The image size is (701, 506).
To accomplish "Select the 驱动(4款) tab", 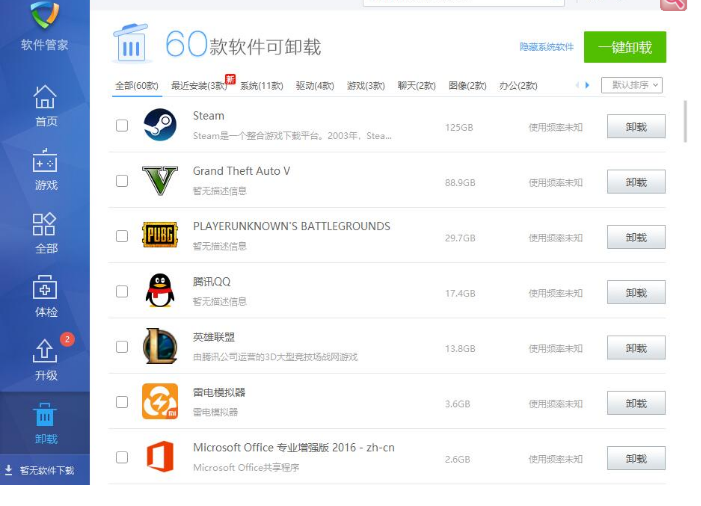I will 315,85.
